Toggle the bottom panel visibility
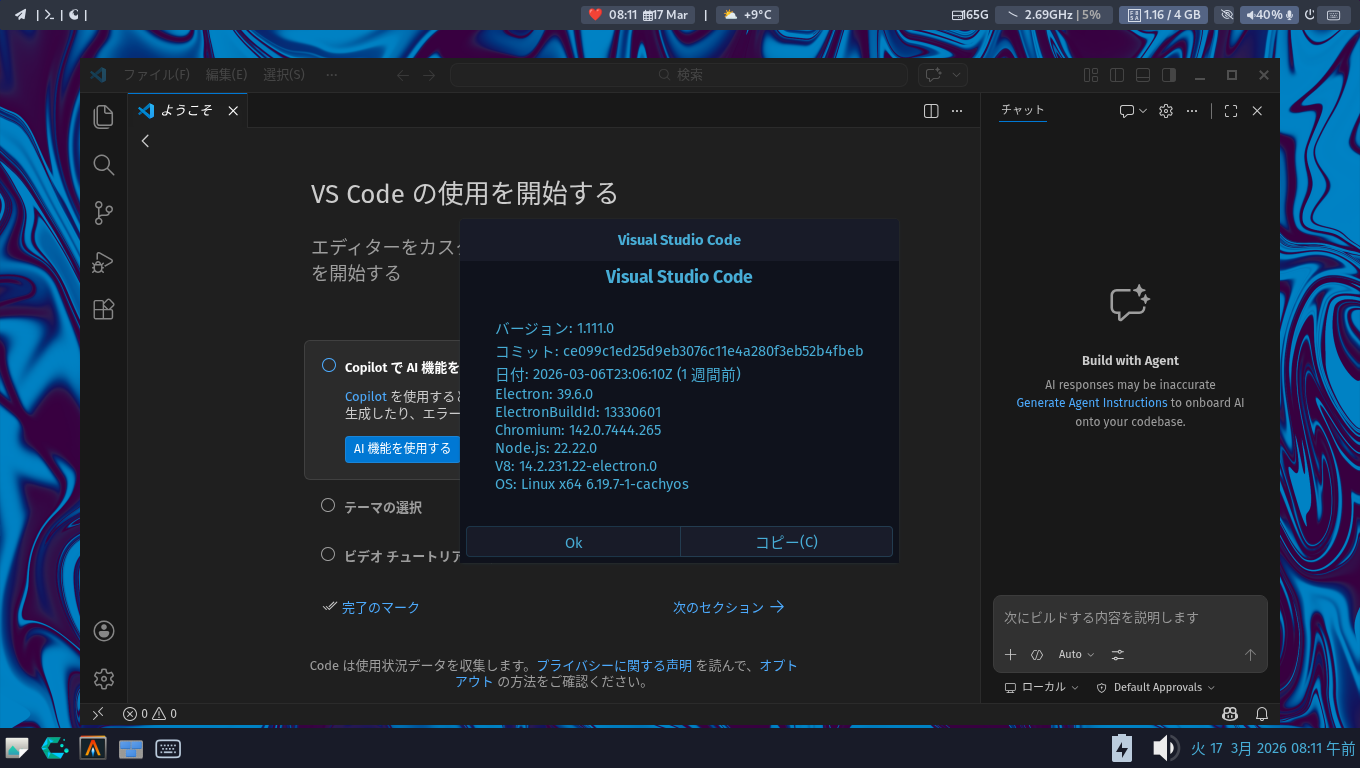1360x768 pixels. (x=1143, y=75)
